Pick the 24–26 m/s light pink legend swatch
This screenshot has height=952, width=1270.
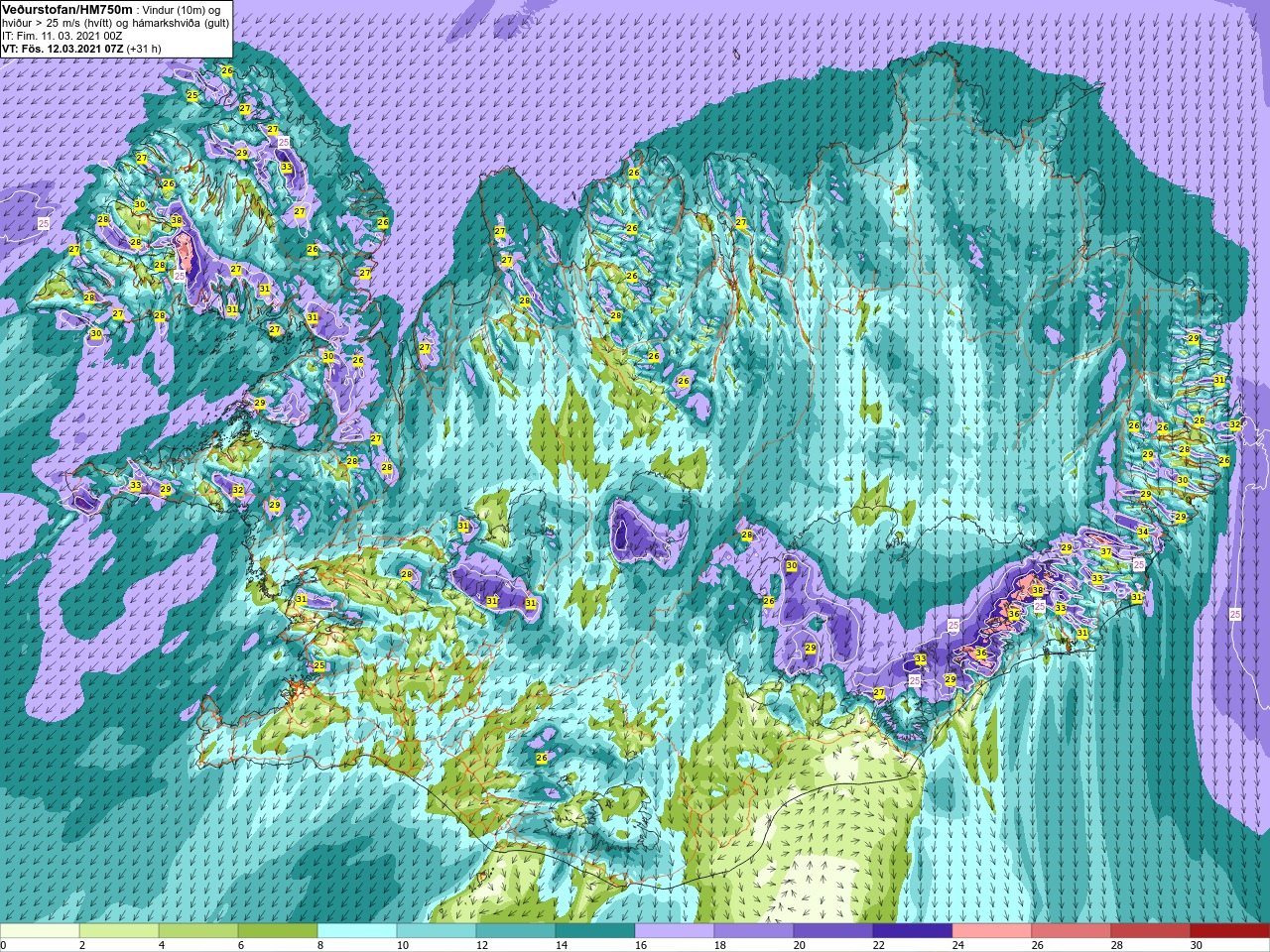tap(992, 931)
